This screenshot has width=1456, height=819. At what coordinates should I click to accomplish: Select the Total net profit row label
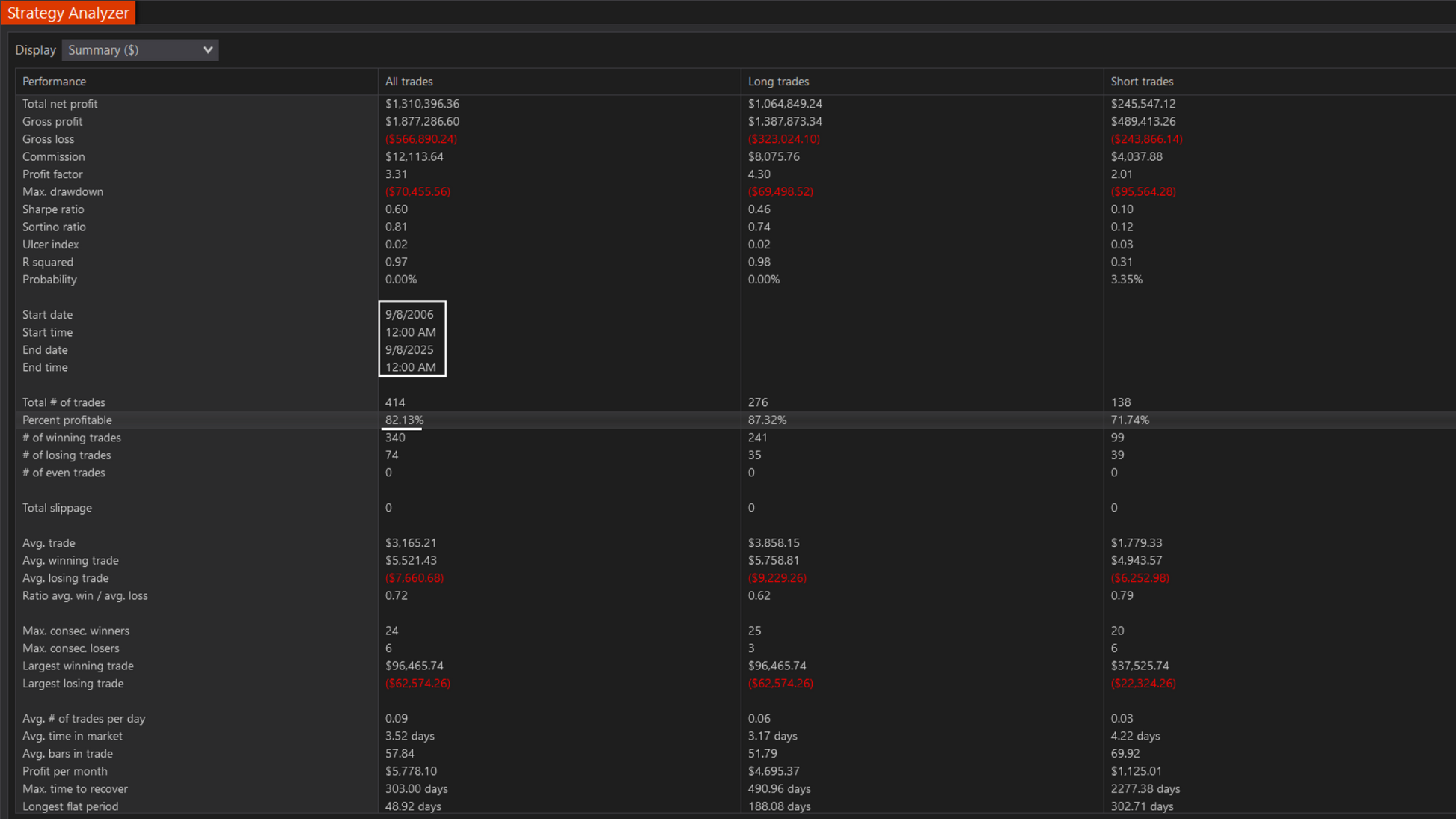click(60, 104)
